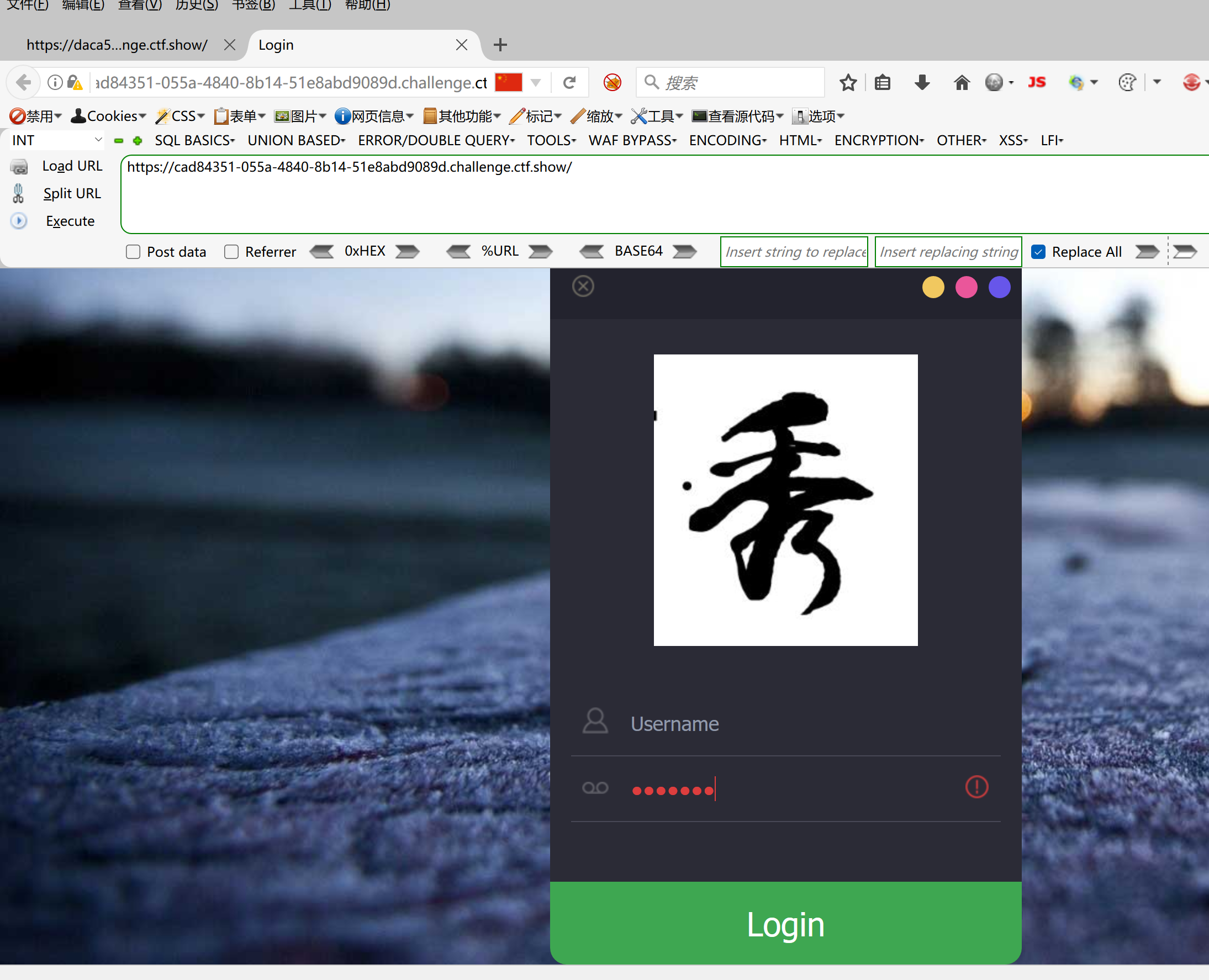Enable the Post data checkbox
Screen dimensions: 1209x980
pos(133,252)
